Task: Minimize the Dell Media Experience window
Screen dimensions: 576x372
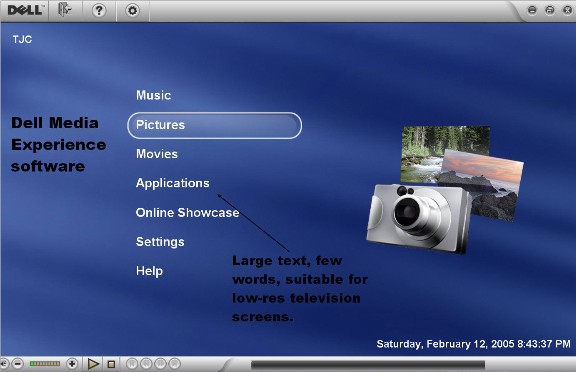Action: tap(532, 10)
